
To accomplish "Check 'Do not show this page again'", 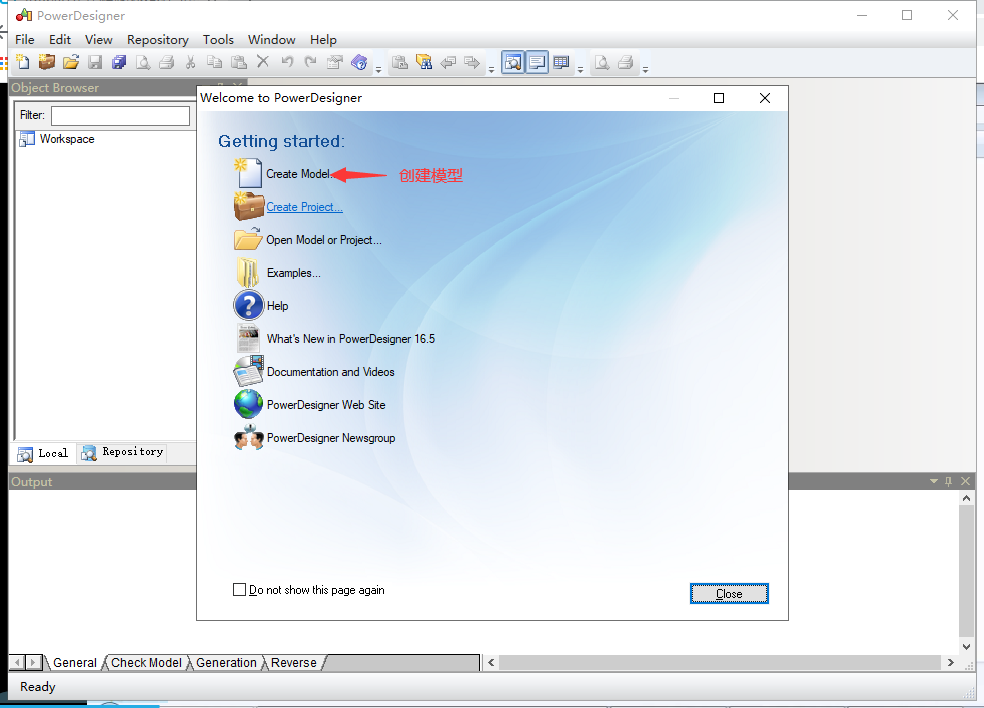I will (x=239, y=589).
